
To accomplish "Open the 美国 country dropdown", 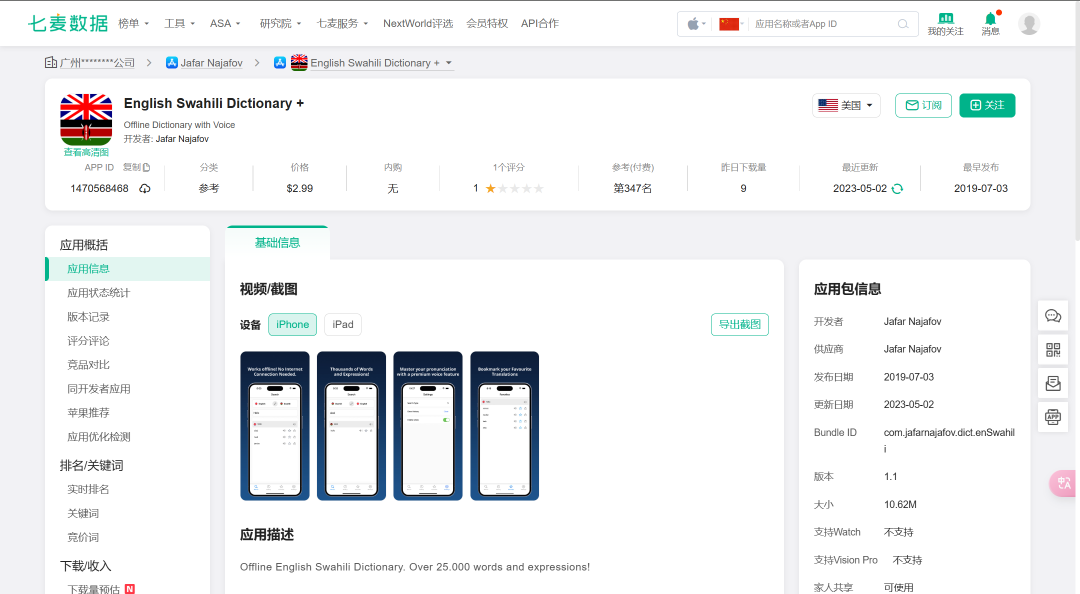I will pyautogui.click(x=846, y=105).
